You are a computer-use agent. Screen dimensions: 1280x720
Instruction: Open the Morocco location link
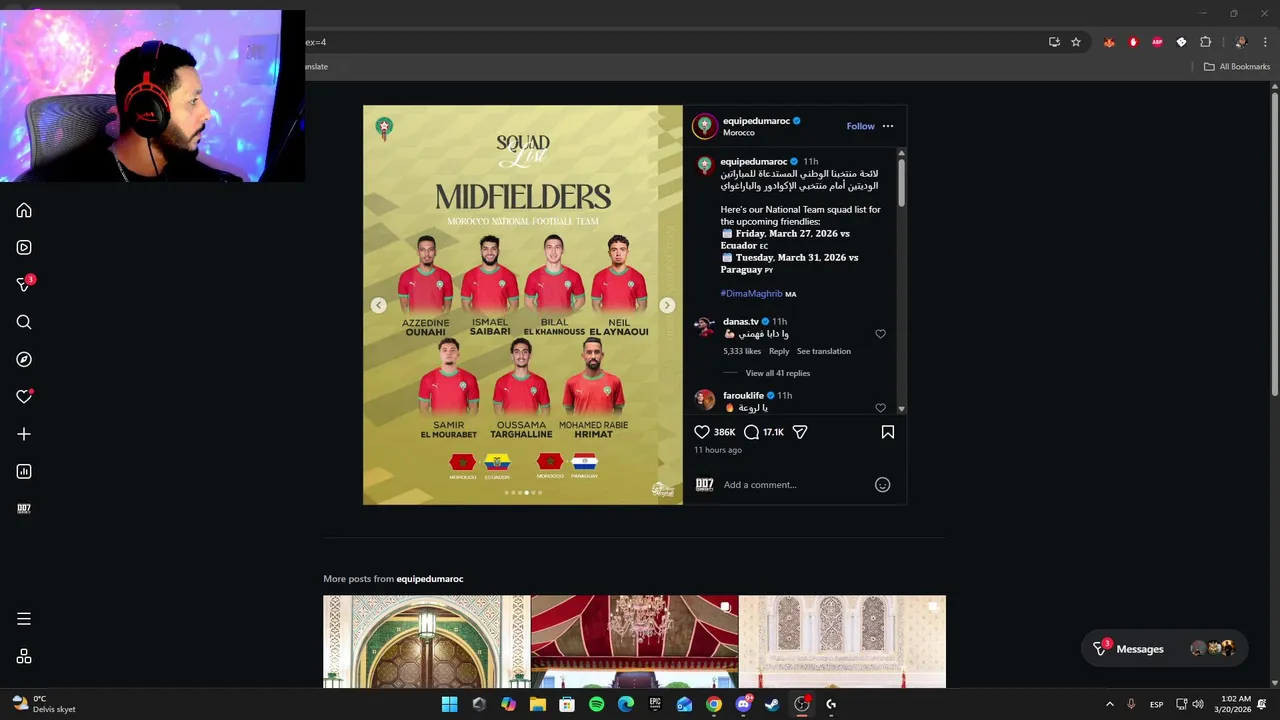[739, 133]
